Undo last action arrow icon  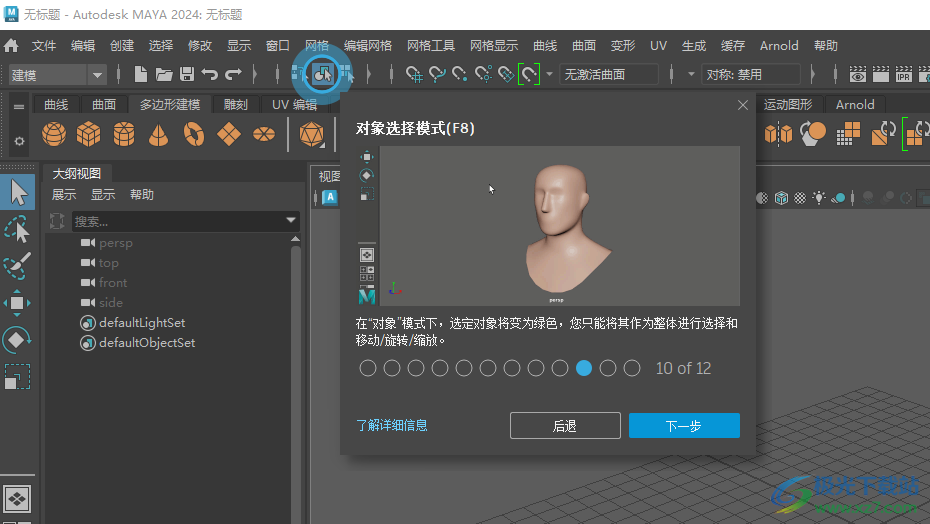pyautogui.click(x=209, y=74)
